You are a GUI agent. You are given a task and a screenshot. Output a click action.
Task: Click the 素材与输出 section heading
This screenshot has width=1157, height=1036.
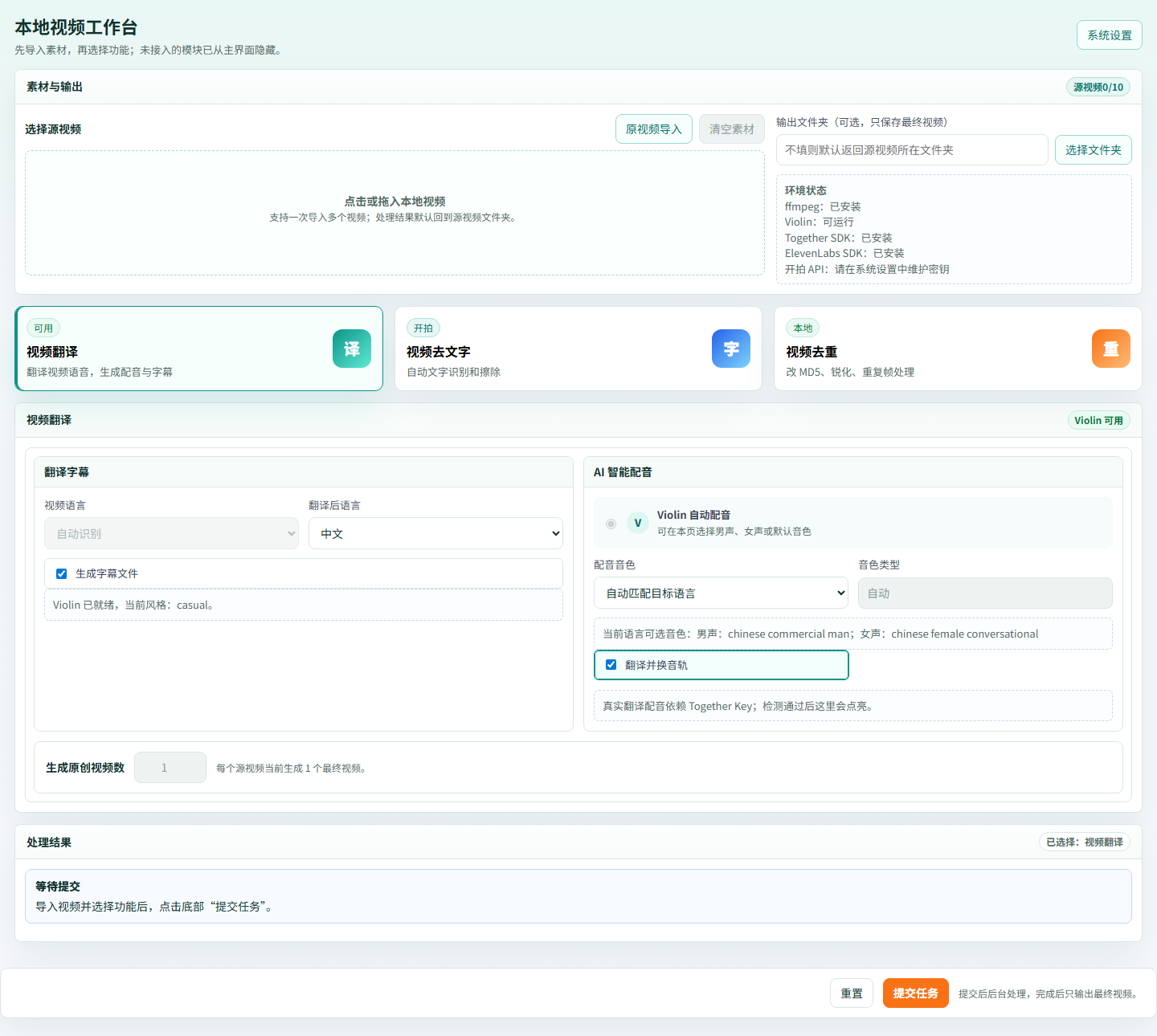click(x=55, y=87)
